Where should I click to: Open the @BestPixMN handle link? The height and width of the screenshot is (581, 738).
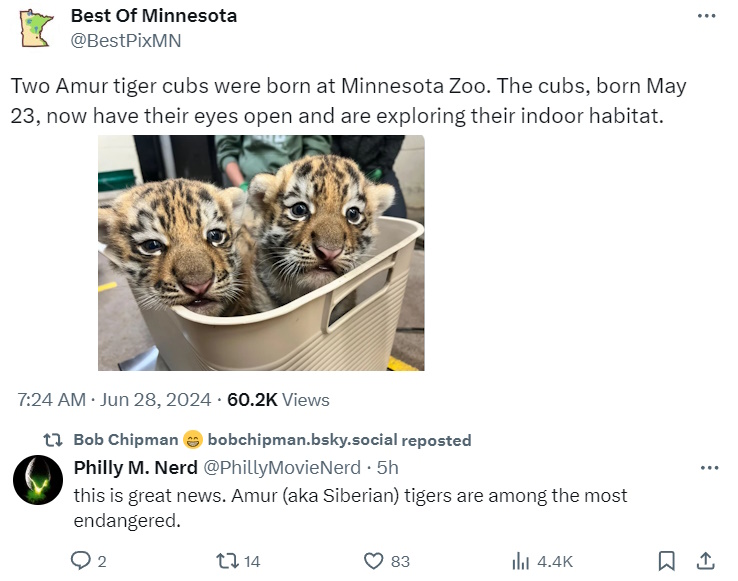coord(125,41)
